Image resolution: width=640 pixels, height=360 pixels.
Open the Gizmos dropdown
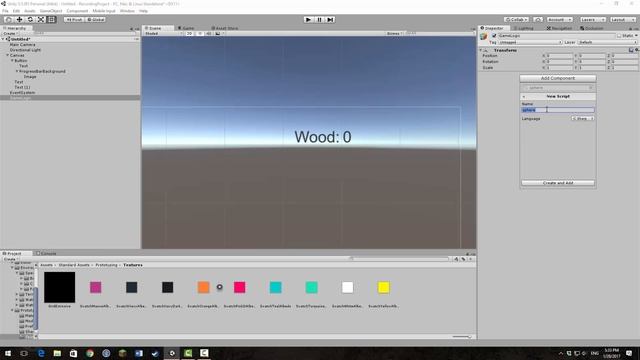(x=395, y=33)
